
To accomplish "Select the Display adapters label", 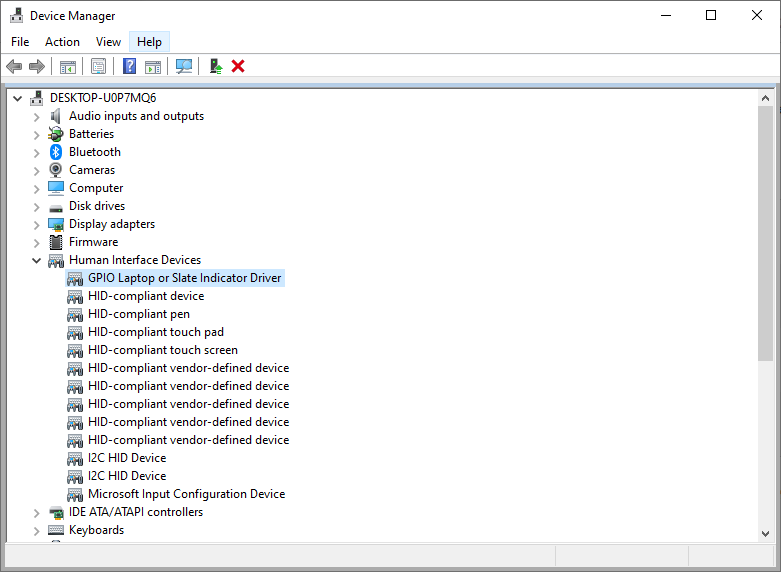I will point(112,224).
